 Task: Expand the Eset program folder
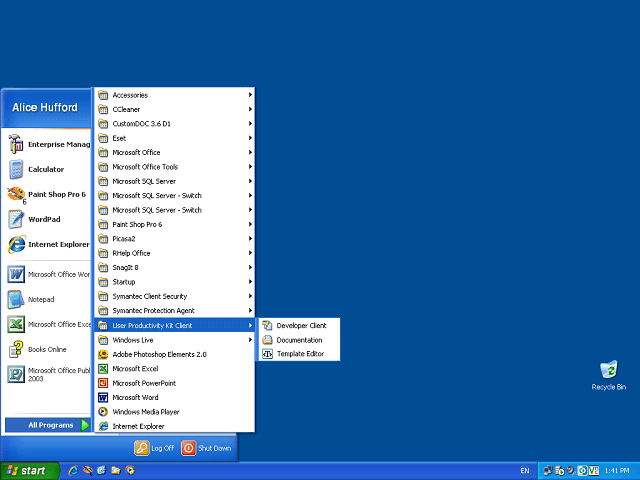click(174, 138)
